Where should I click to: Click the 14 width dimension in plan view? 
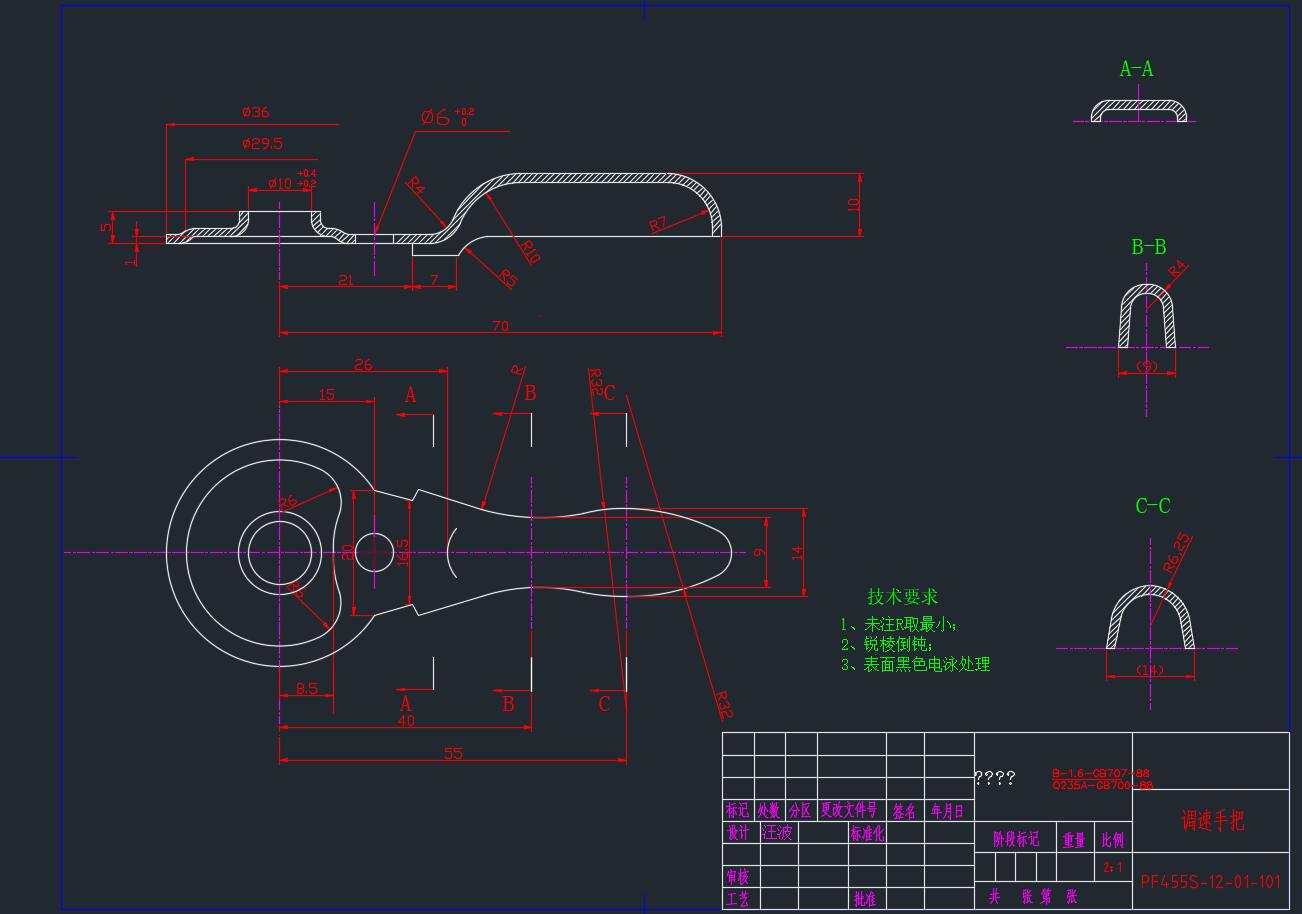[798, 551]
